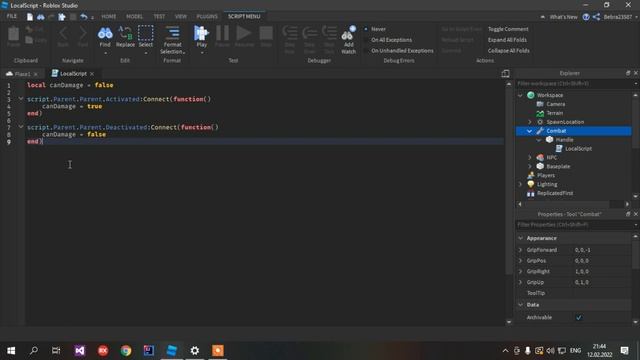Open Chrome from the taskbar
The image size is (640, 360).
point(126,351)
